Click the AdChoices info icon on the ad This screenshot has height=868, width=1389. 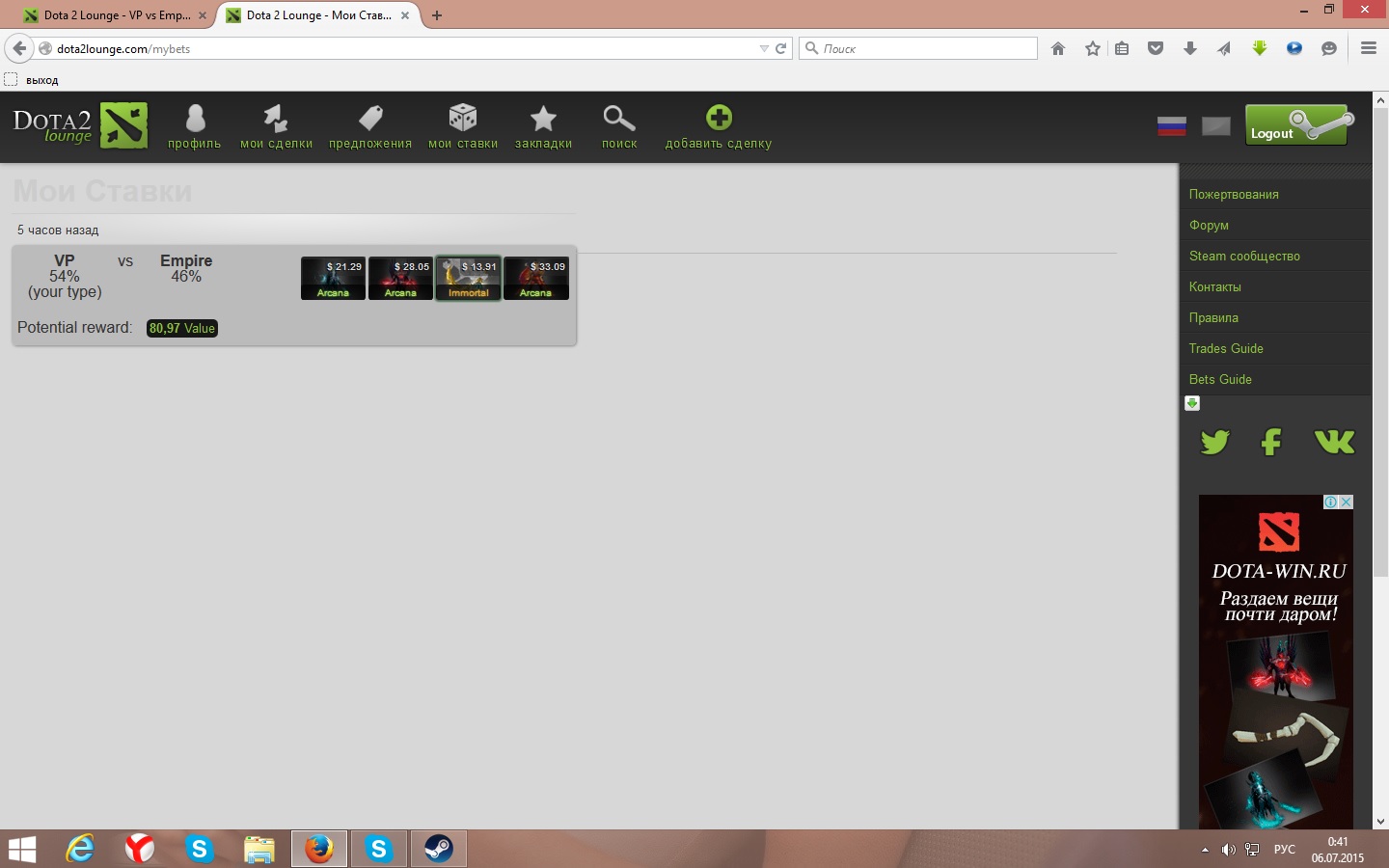coord(1330,502)
